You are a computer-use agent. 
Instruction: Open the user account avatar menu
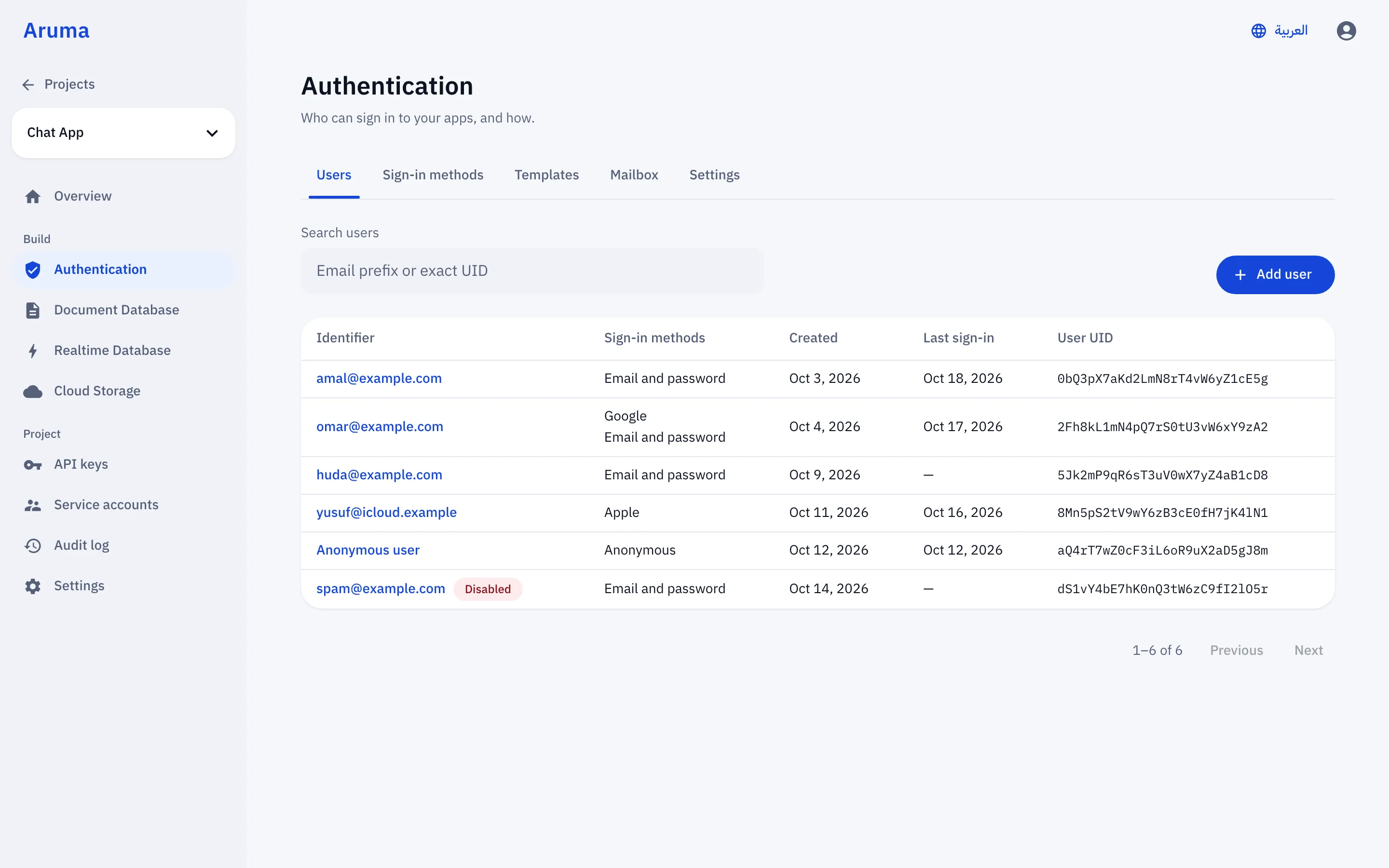[1346, 31]
